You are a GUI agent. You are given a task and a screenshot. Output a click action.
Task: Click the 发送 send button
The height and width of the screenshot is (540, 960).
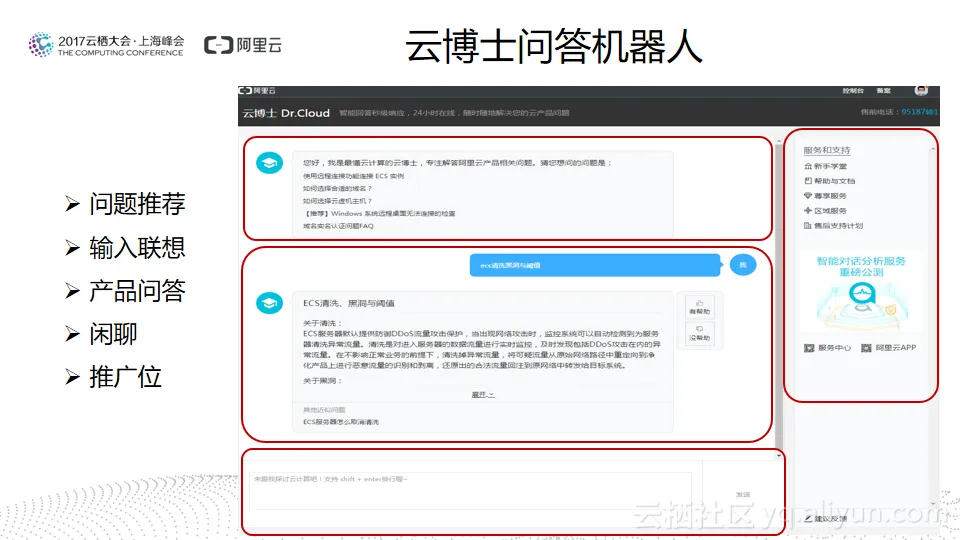743,494
